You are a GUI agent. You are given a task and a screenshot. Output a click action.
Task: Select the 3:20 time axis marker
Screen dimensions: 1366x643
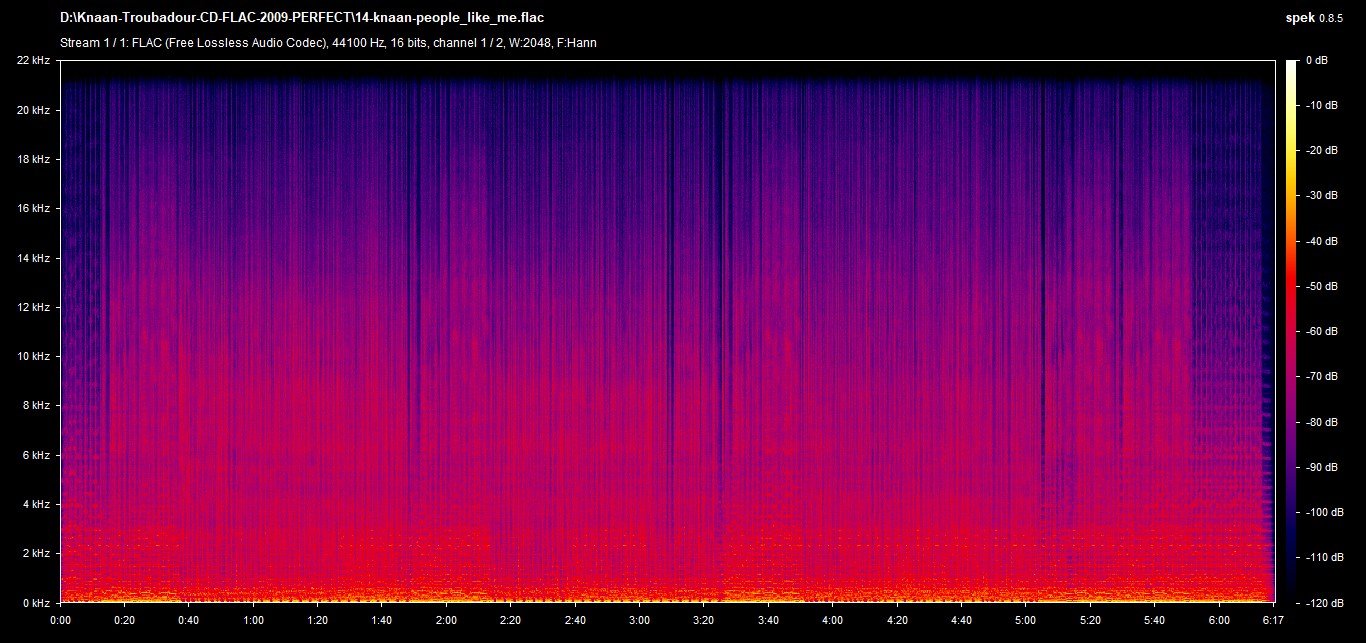(704, 620)
